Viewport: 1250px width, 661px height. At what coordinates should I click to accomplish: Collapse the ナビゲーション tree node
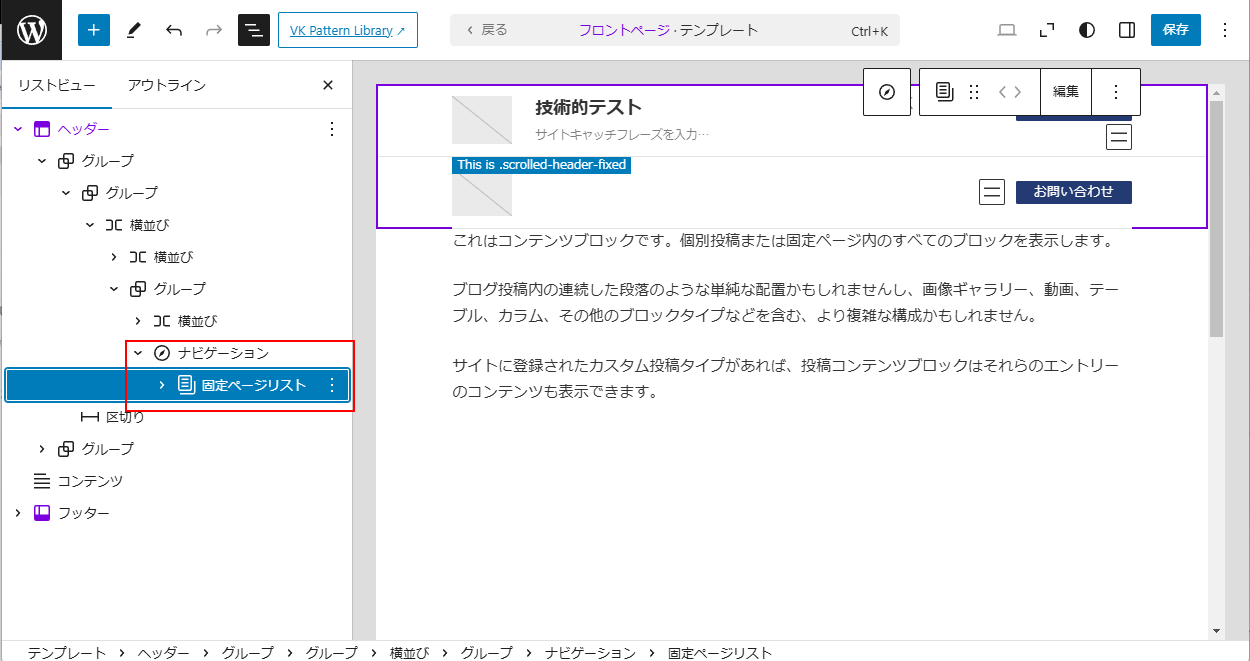(138, 353)
